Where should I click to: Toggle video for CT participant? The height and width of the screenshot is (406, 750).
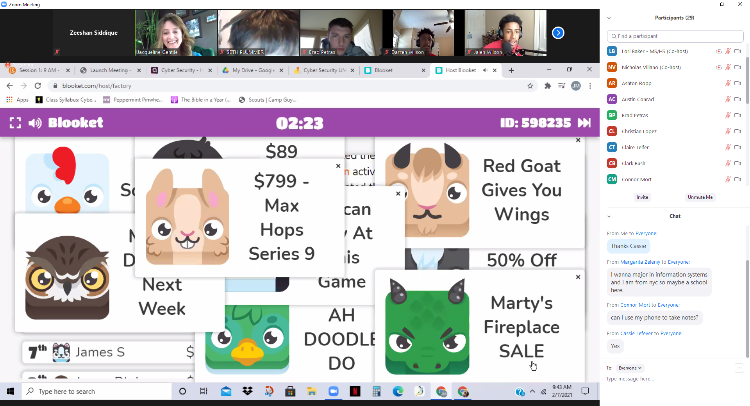click(737, 147)
